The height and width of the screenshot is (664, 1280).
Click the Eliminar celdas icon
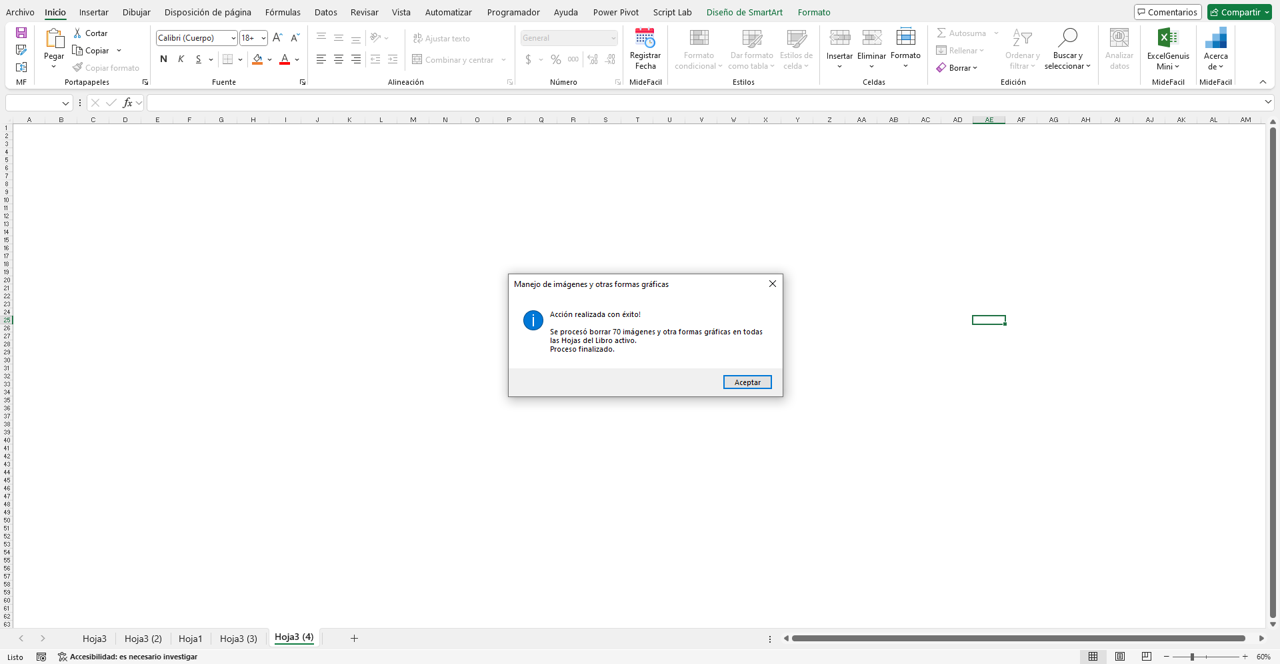point(872,38)
